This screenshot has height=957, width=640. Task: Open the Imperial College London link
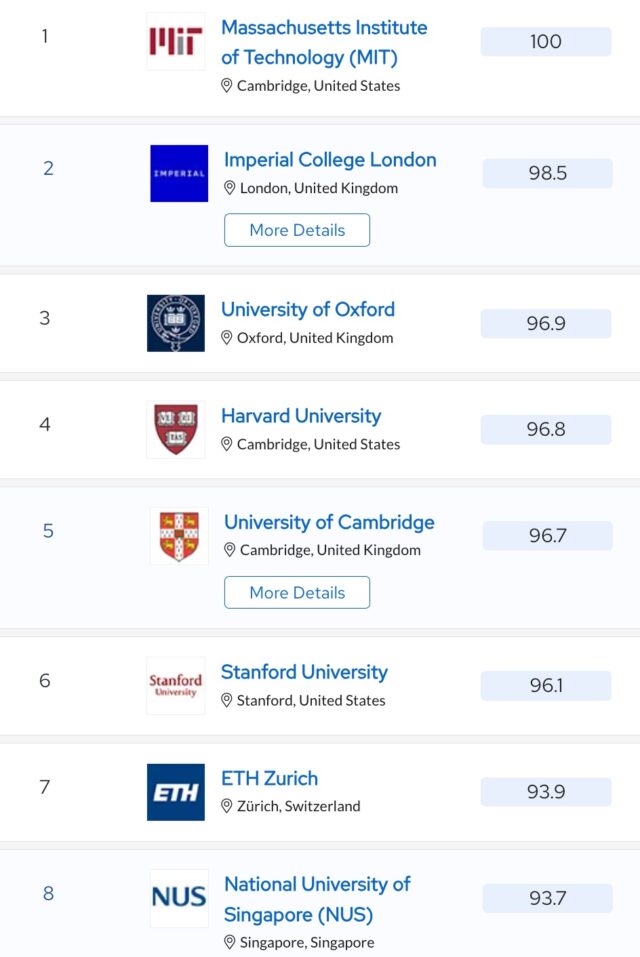[x=330, y=160]
